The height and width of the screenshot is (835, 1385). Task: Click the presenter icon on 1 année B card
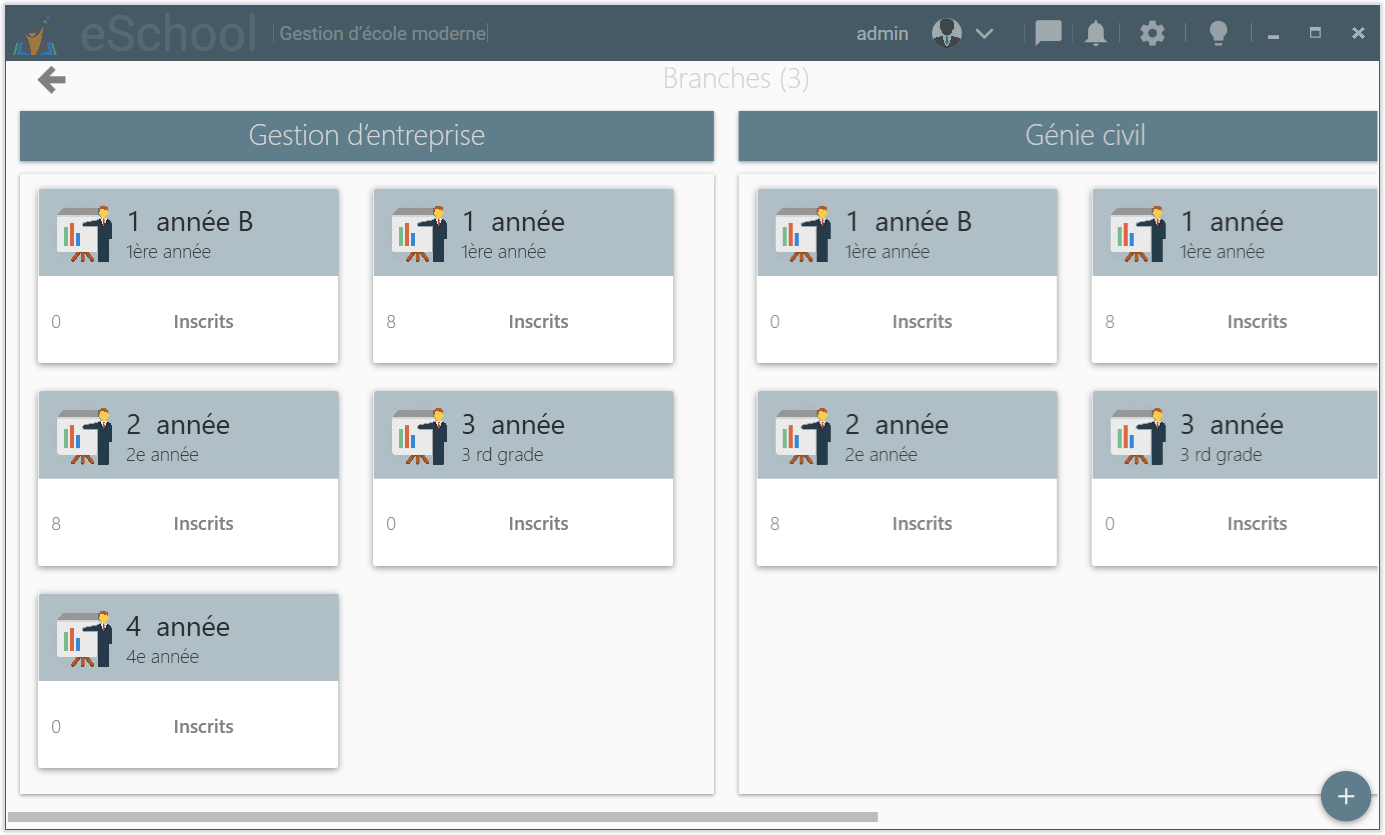[x=86, y=234]
